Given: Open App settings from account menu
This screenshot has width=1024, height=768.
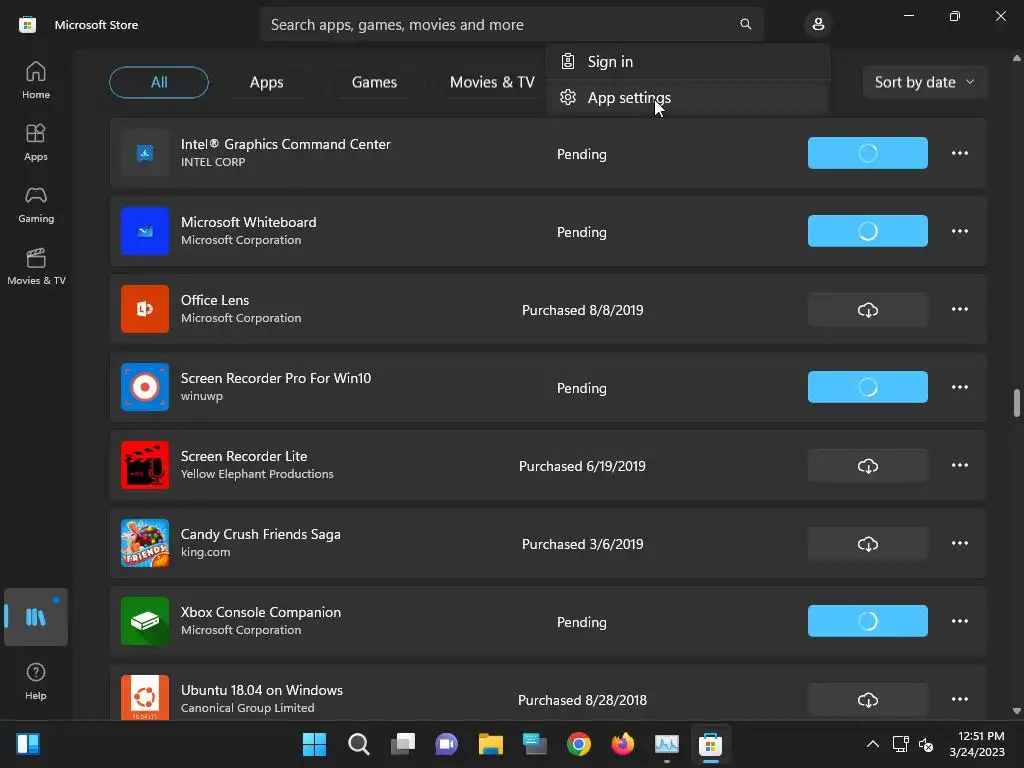Looking at the screenshot, I should click(x=688, y=97).
